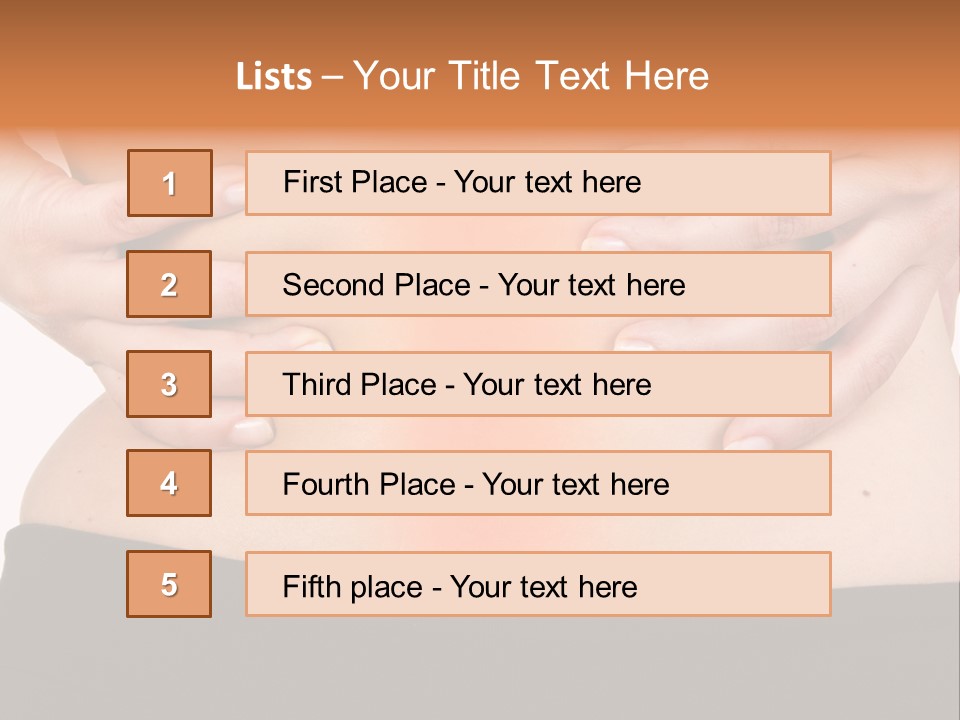Click the words 'Fifth place'
This screenshot has height=720, width=960.
point(353,587)
